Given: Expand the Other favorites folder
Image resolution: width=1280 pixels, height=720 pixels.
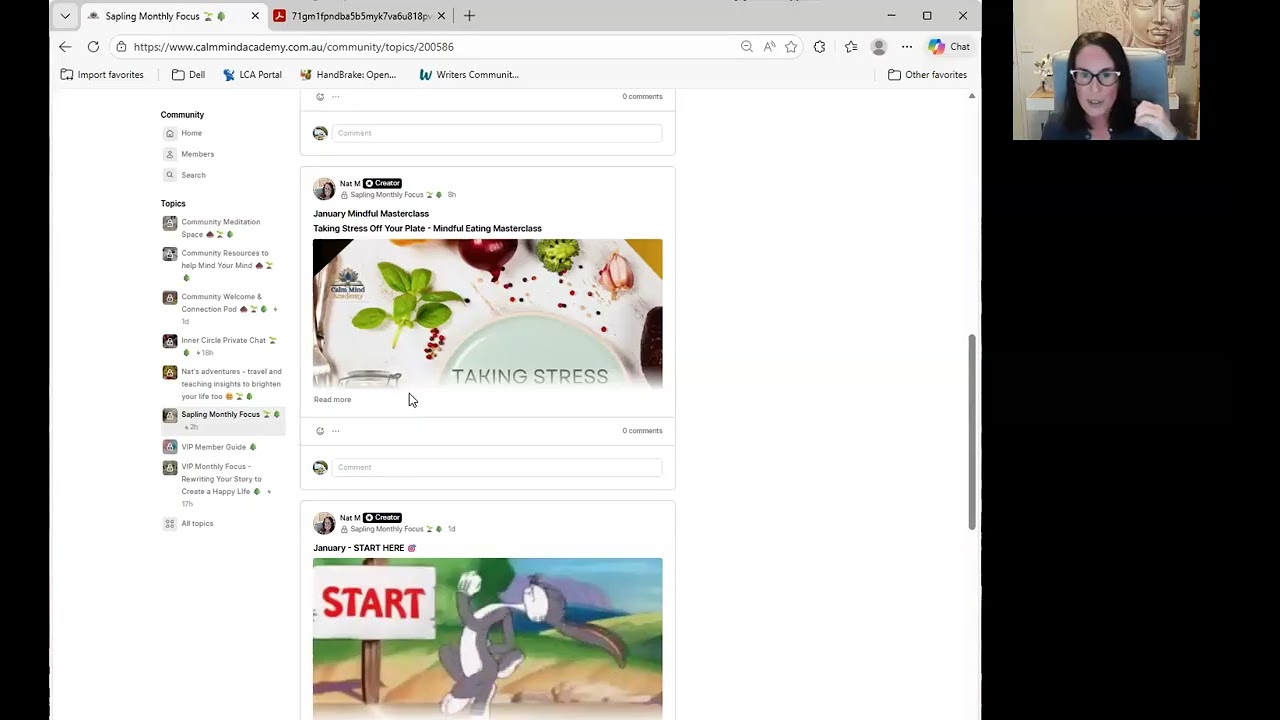Looking at the screenshot, I should click(928, 75).
